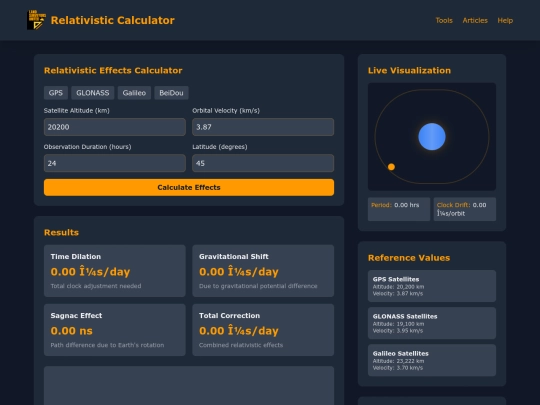Click the Relativistic Calculator site title
The width and height of the screenshot is (540, 405).
113,20
